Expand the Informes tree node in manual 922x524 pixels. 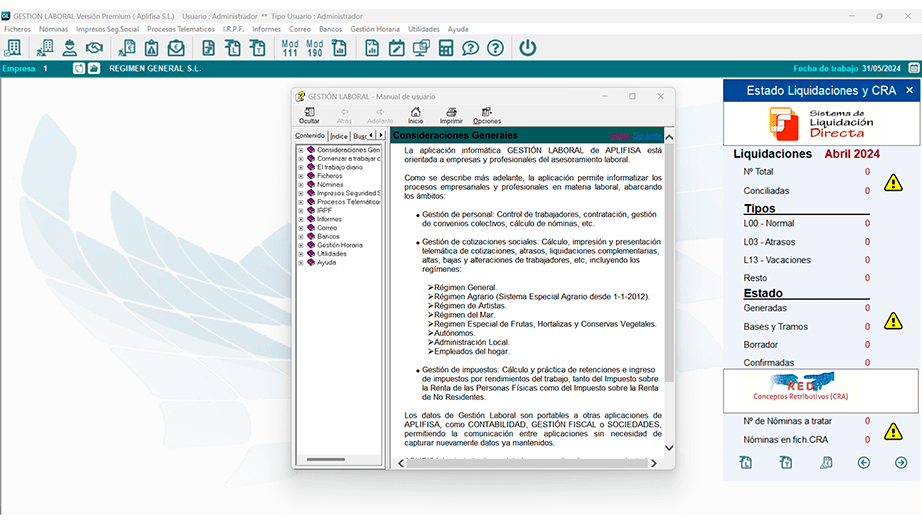tap(301, 219)
